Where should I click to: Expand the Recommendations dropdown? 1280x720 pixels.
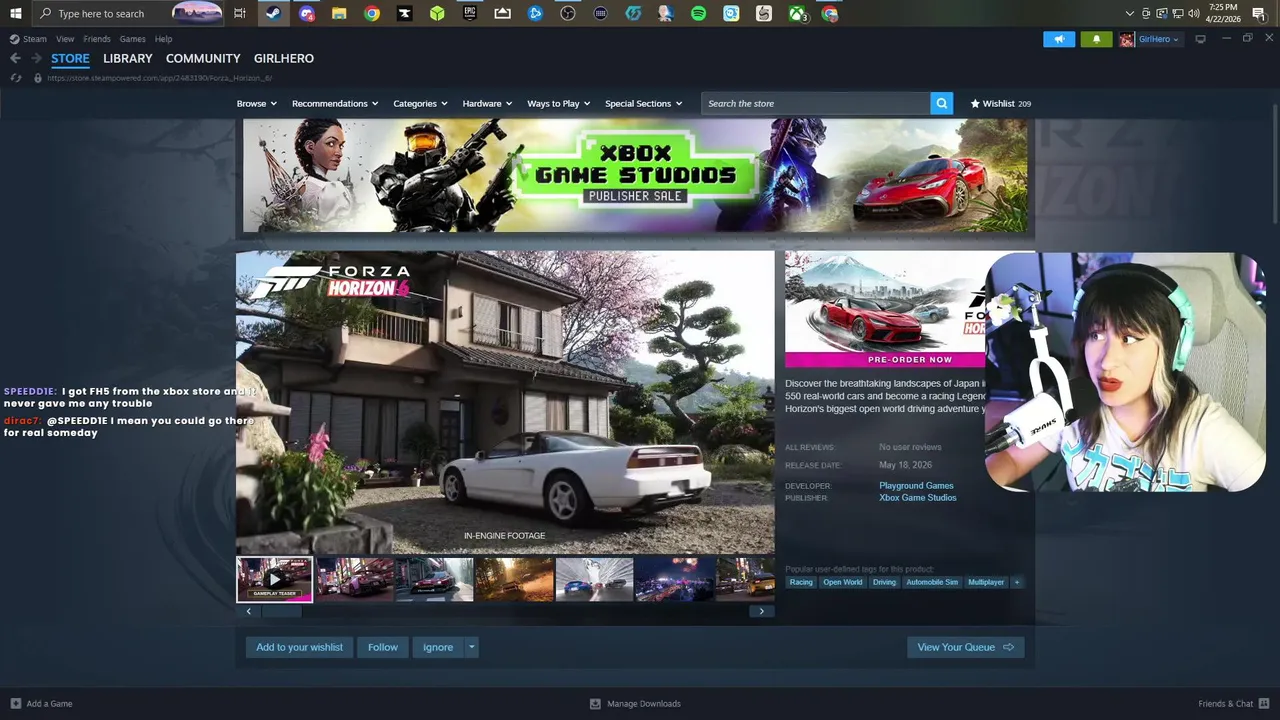[335, 103]
